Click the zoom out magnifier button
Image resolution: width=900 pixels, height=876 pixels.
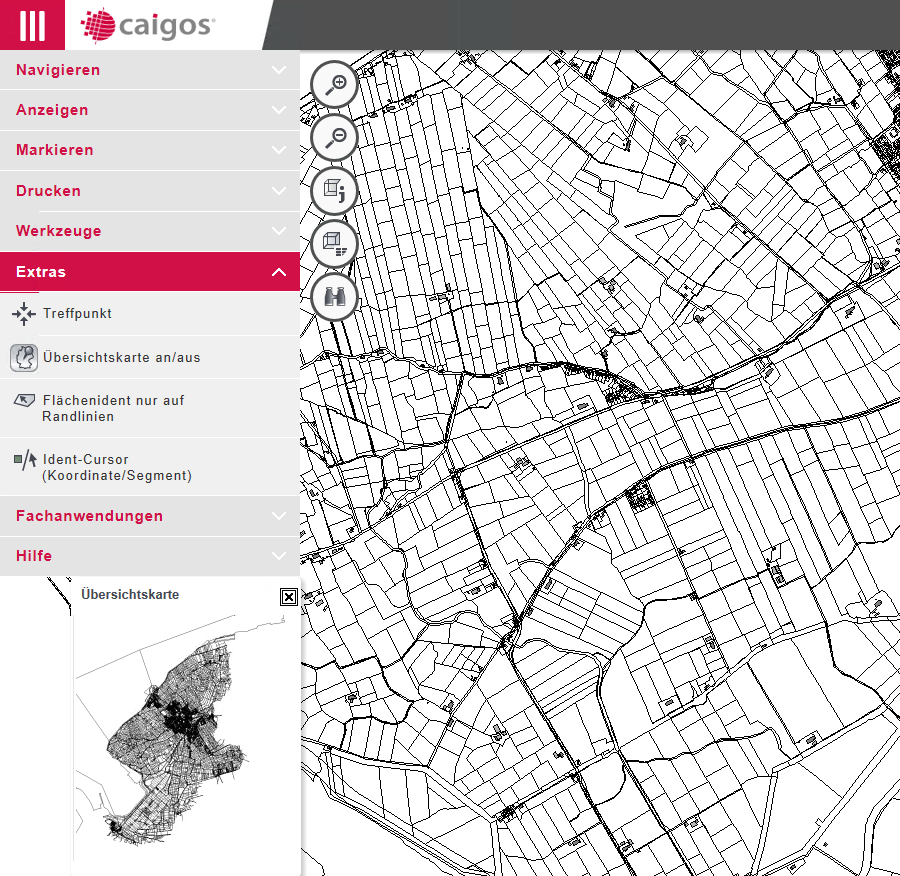point(335,137)
